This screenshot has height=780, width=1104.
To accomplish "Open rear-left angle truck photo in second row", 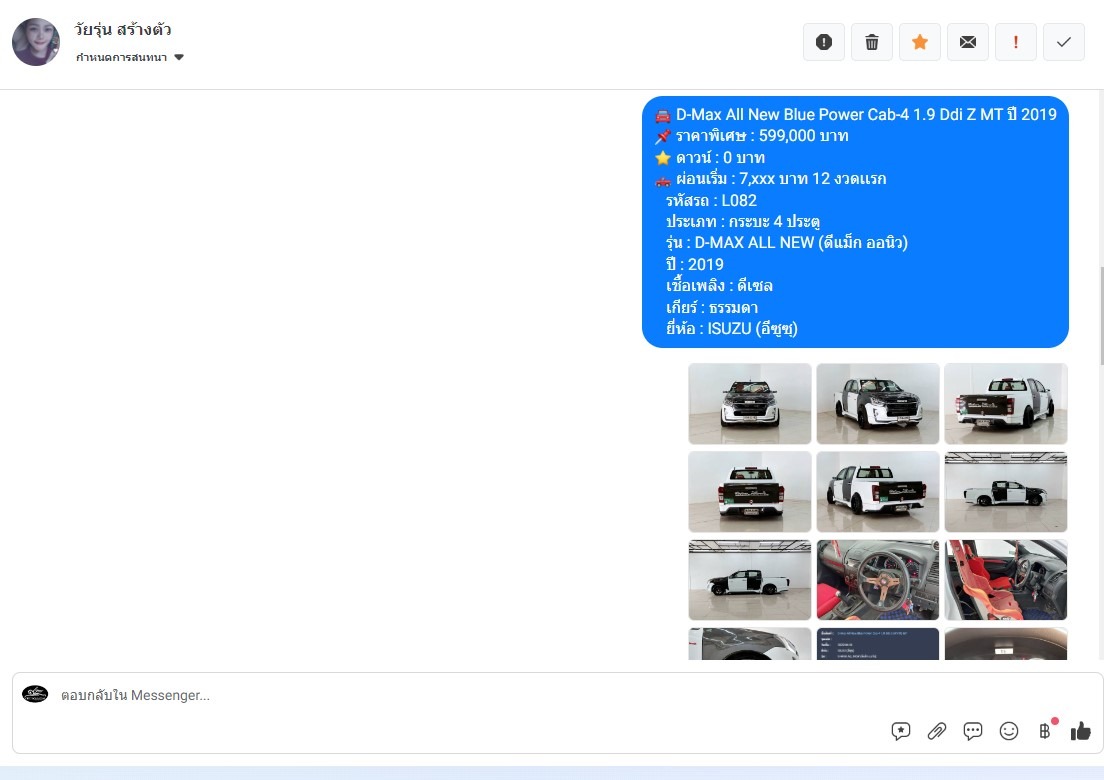I will [x=878, y=492].
